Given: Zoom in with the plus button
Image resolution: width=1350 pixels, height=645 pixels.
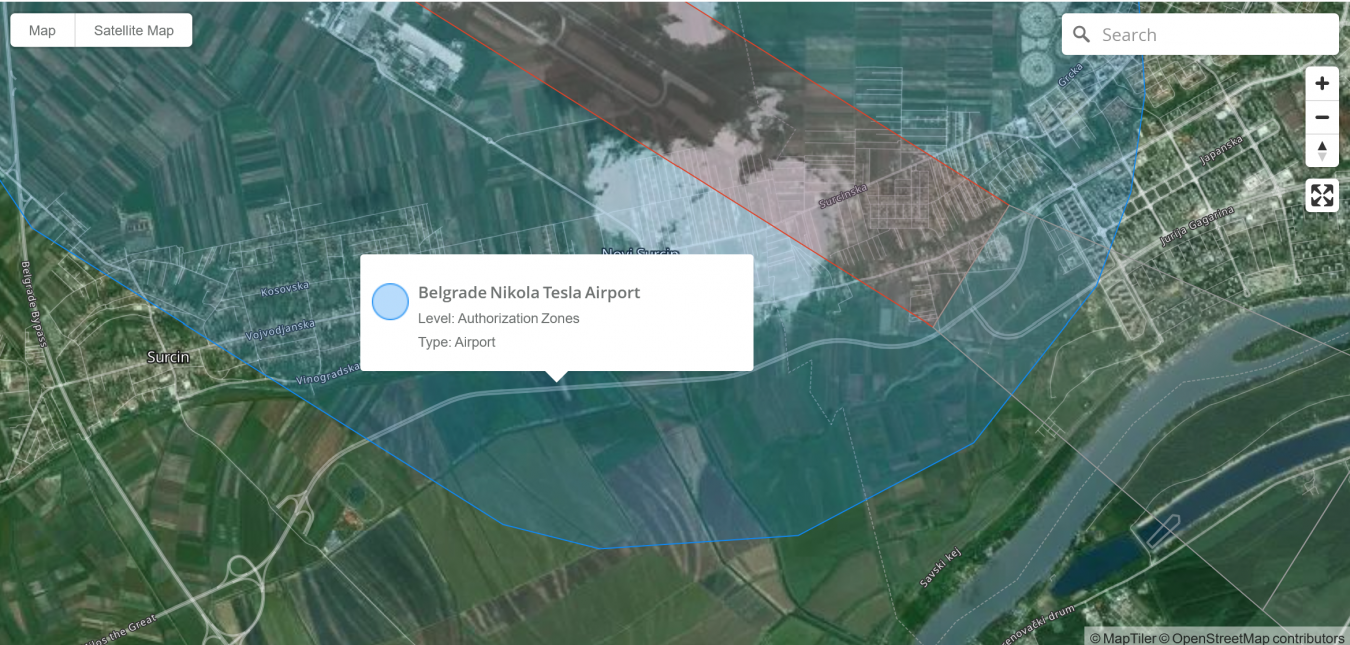Looking at the screenshot, I should (1322, 84).
